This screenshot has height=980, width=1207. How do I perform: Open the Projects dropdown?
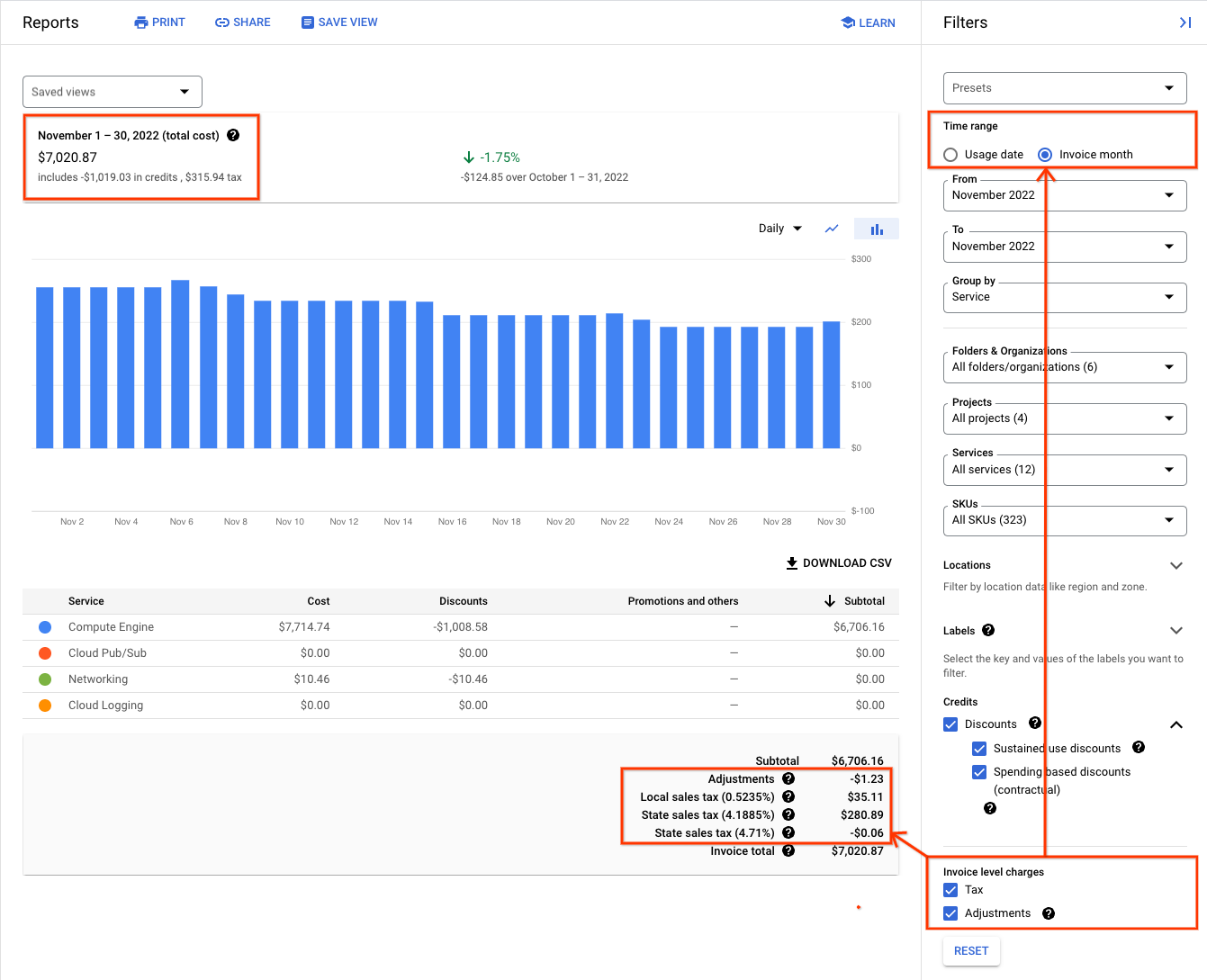click(1065, 418)
